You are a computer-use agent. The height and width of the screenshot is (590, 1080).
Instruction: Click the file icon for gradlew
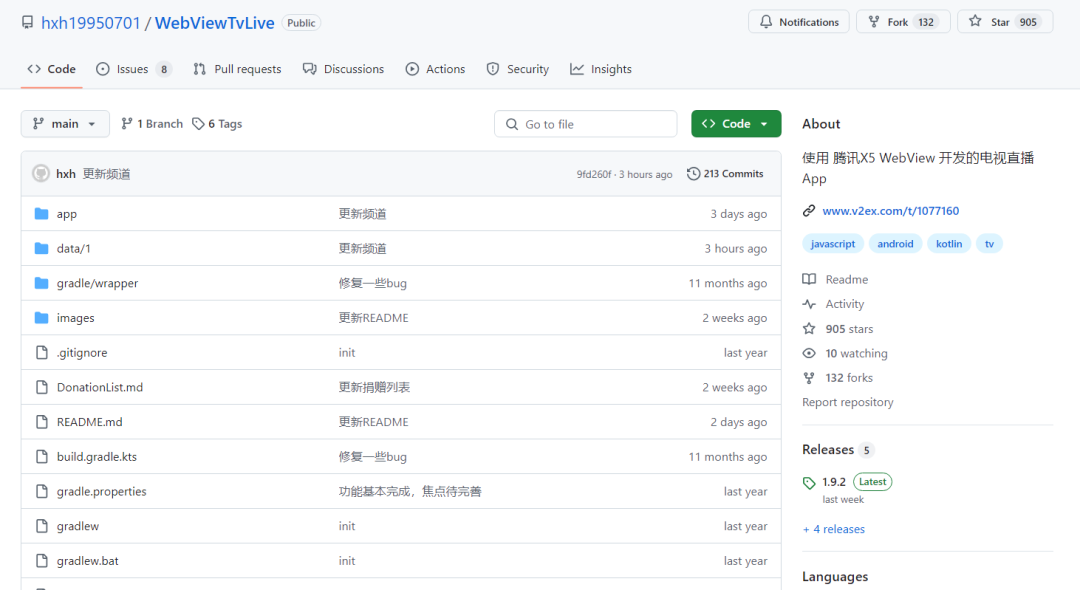click(x=42, y=526)
